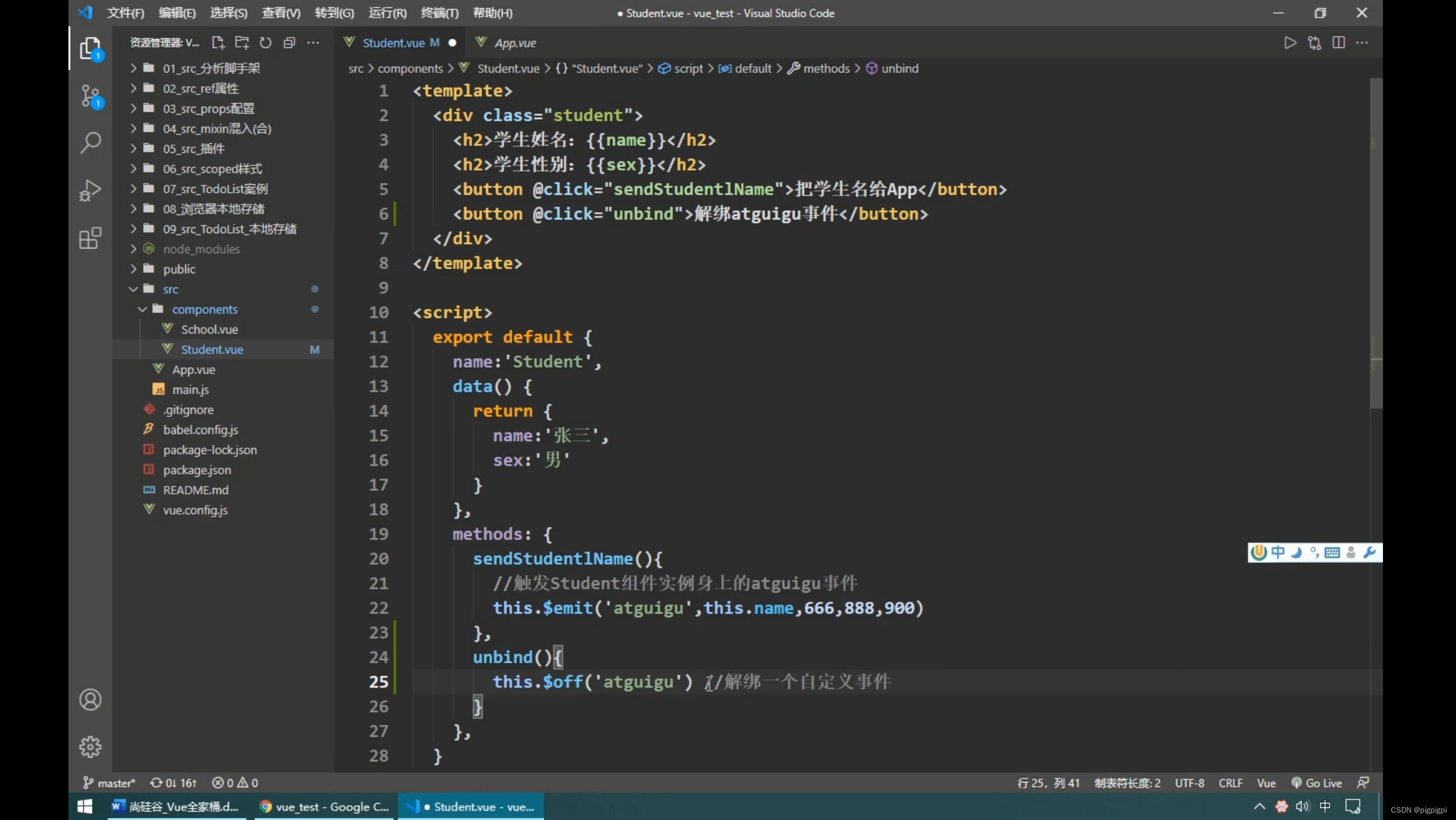Run the code with play icon
1456x820 pixels.
[1290, 43]
